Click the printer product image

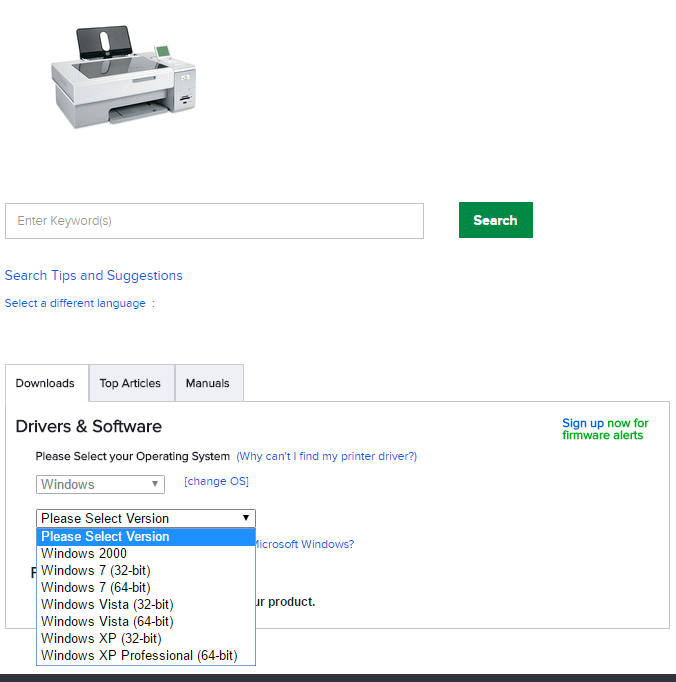tap(123, 75)
